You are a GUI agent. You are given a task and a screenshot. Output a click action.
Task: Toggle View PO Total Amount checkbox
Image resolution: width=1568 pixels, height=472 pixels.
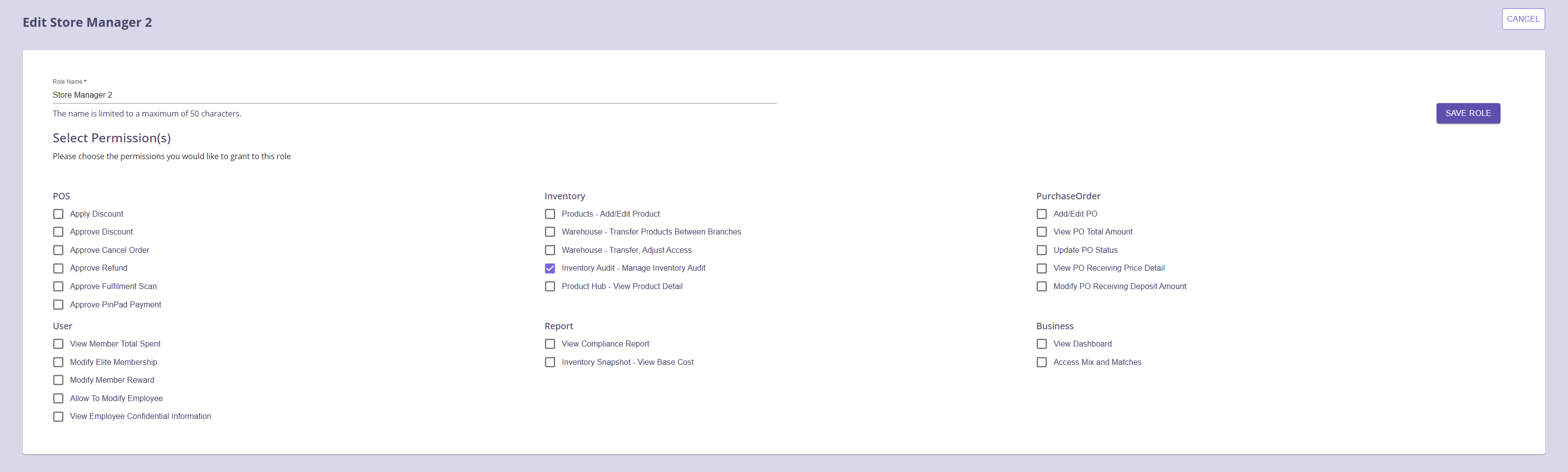1042,232
